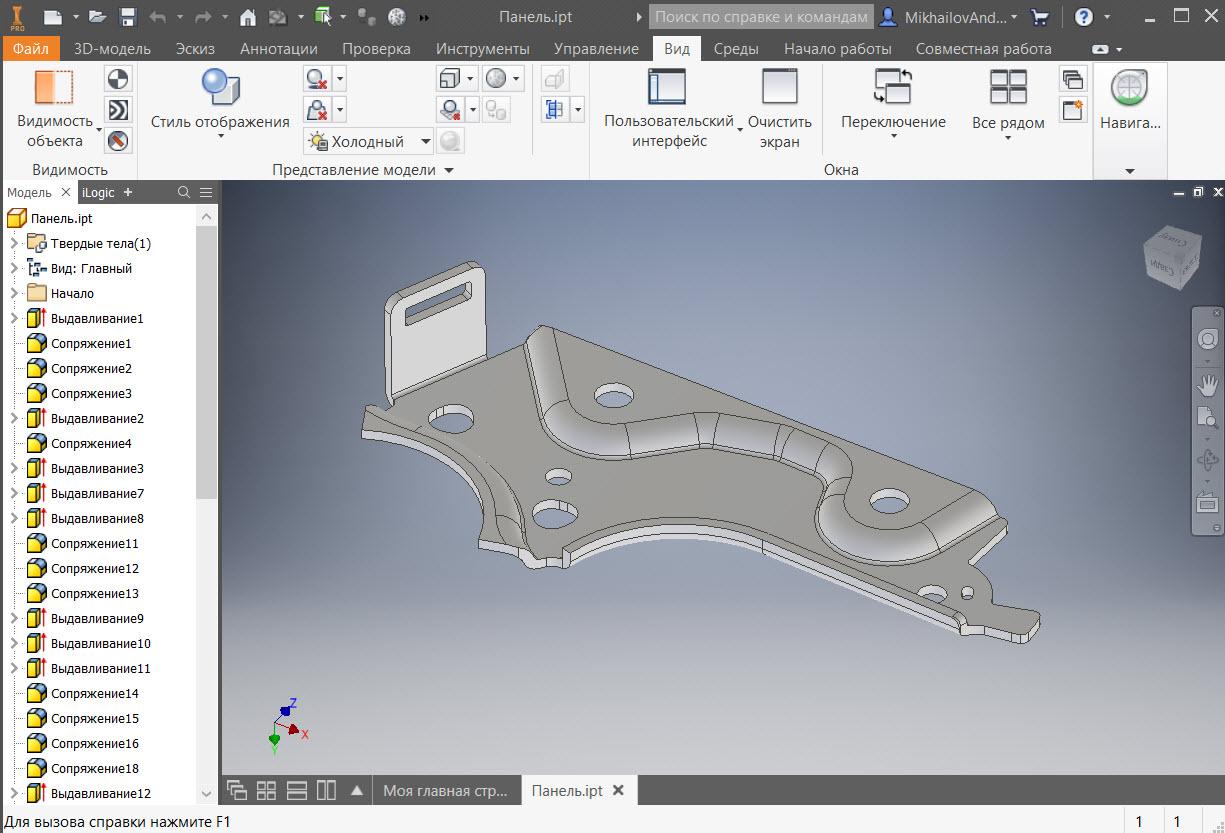Expand Выдавливание1 feature node
This screenshot has width=1225, height=833.
click(13, 318)
